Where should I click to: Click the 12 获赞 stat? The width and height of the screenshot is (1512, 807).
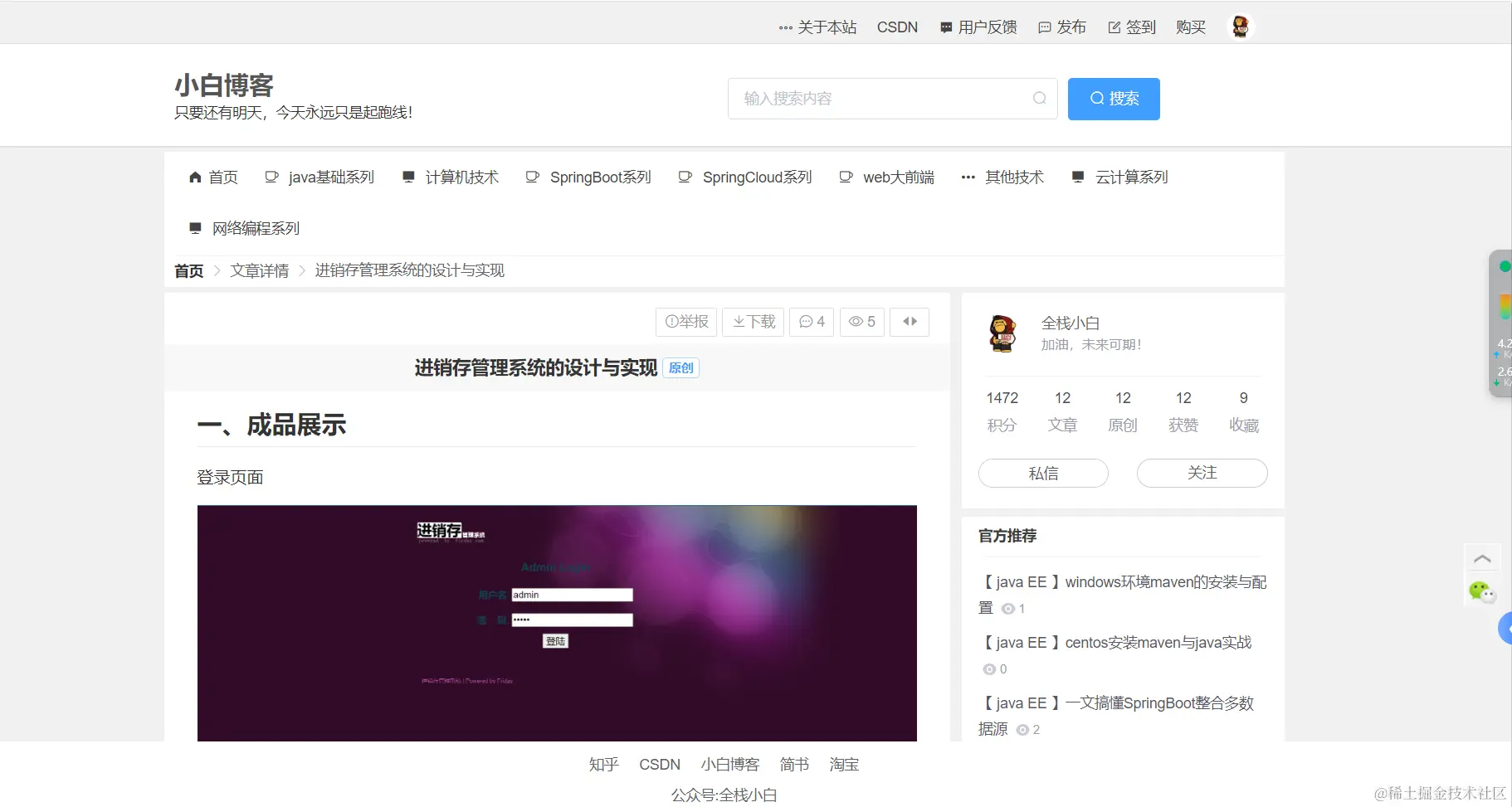[x=1183, y=411]
